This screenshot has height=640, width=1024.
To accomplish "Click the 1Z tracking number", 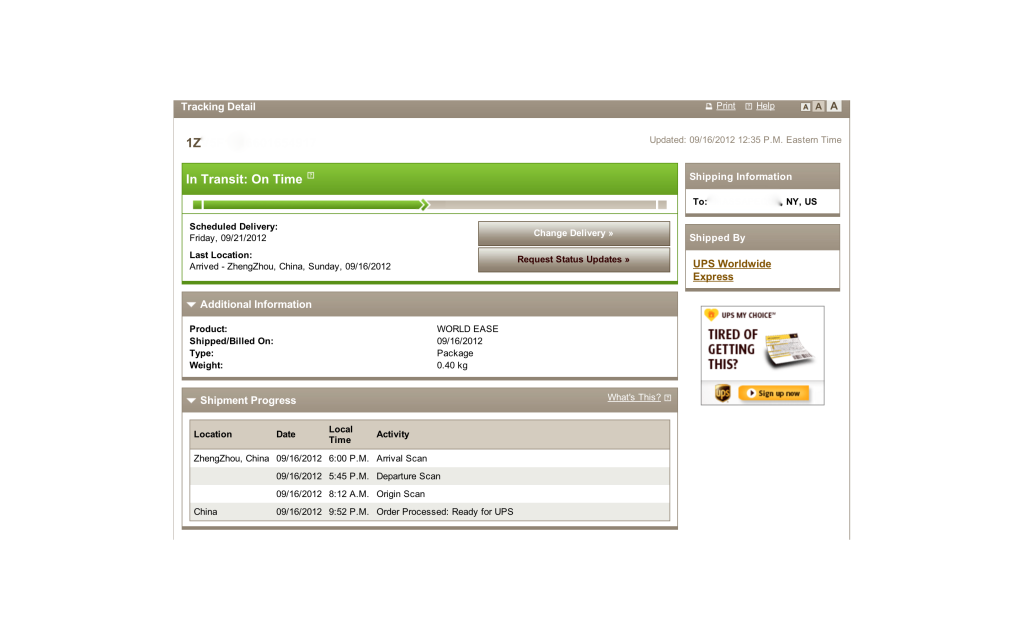I will point(193,142).
